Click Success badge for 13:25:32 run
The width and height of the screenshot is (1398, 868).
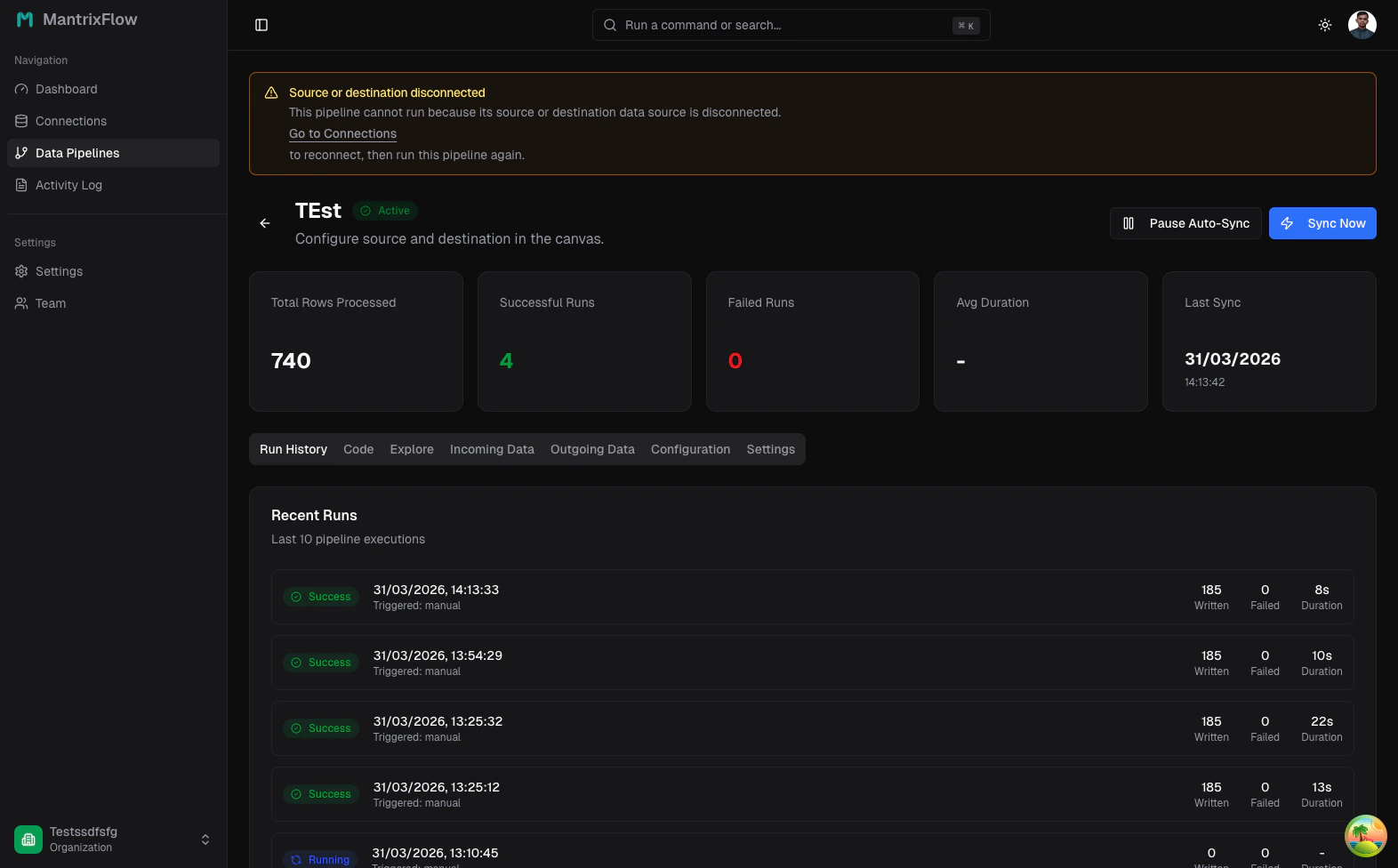click(x=321, y=728)
